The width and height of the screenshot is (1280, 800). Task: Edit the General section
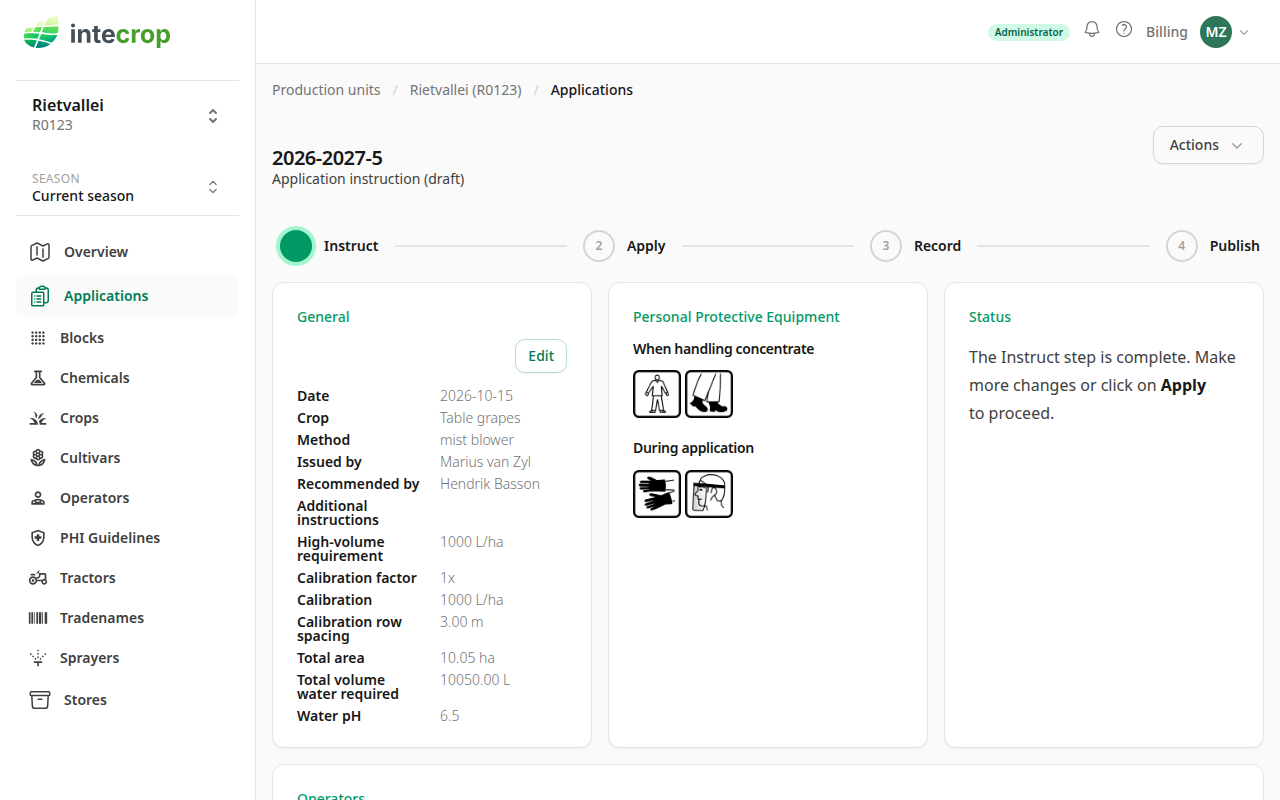pyautogui.click(x=541, y=356)
